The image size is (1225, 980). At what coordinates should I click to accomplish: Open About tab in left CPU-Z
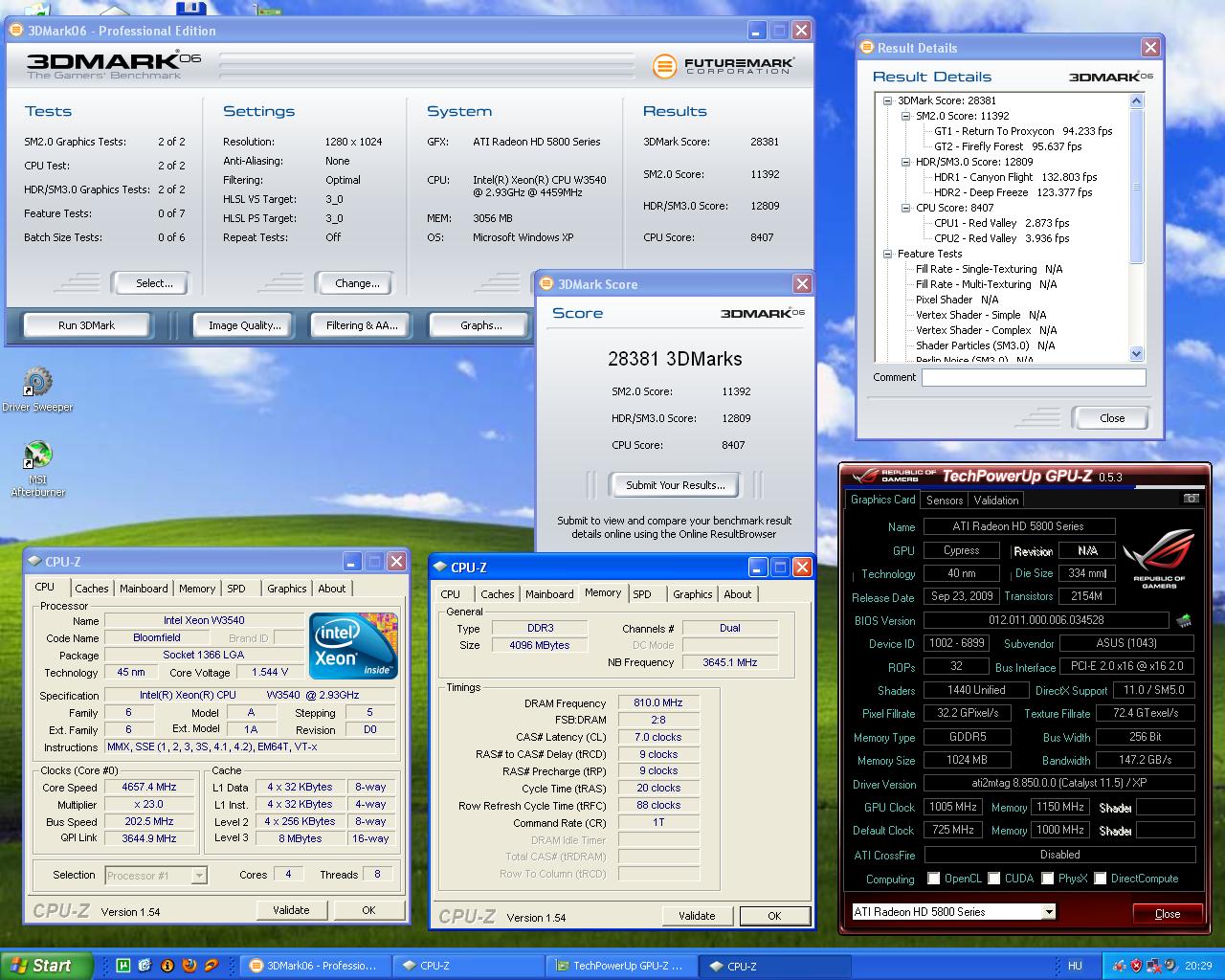coord(332,589)
